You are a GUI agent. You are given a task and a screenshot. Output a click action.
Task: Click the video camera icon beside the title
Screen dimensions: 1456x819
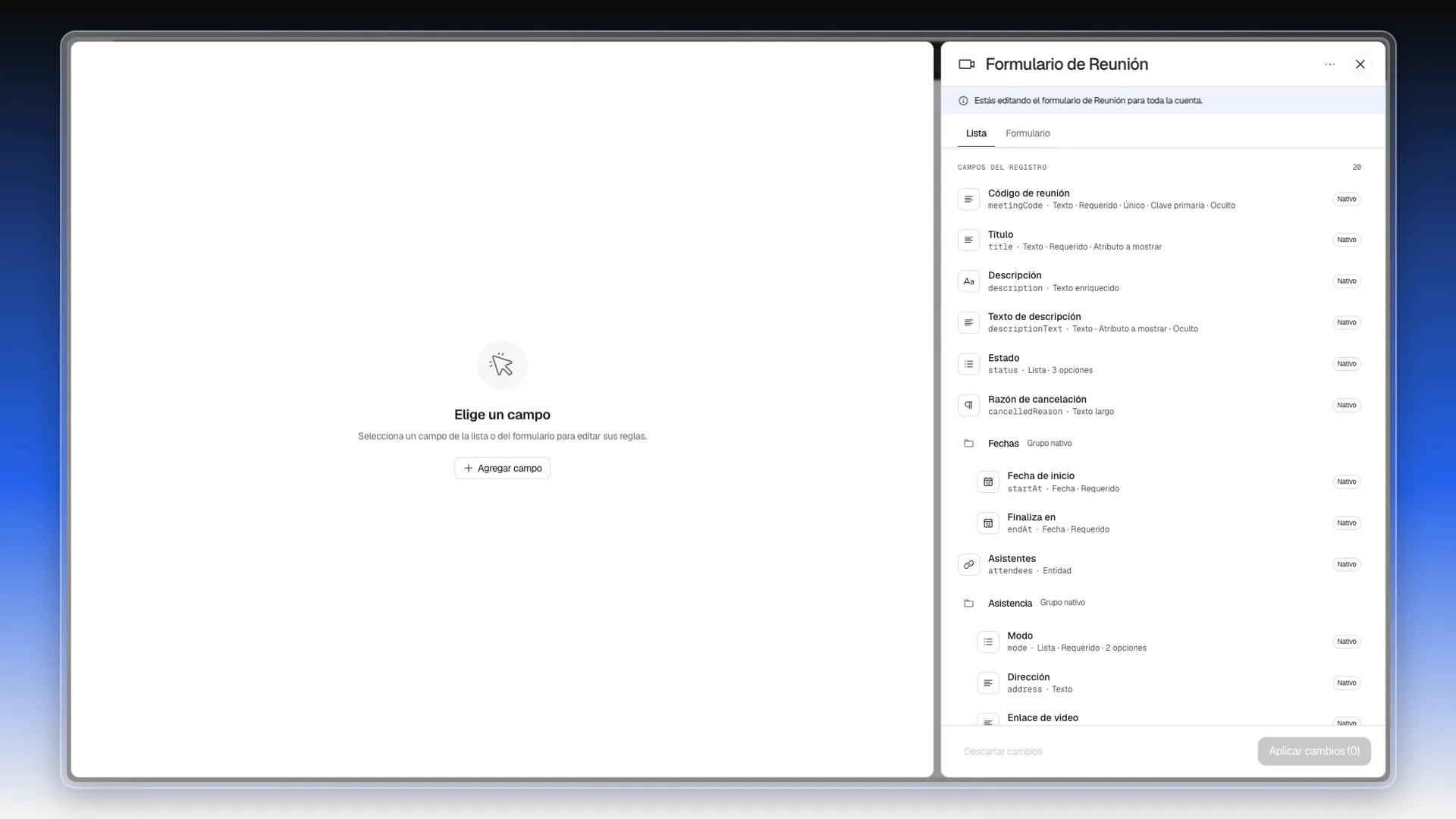point(967,64)
